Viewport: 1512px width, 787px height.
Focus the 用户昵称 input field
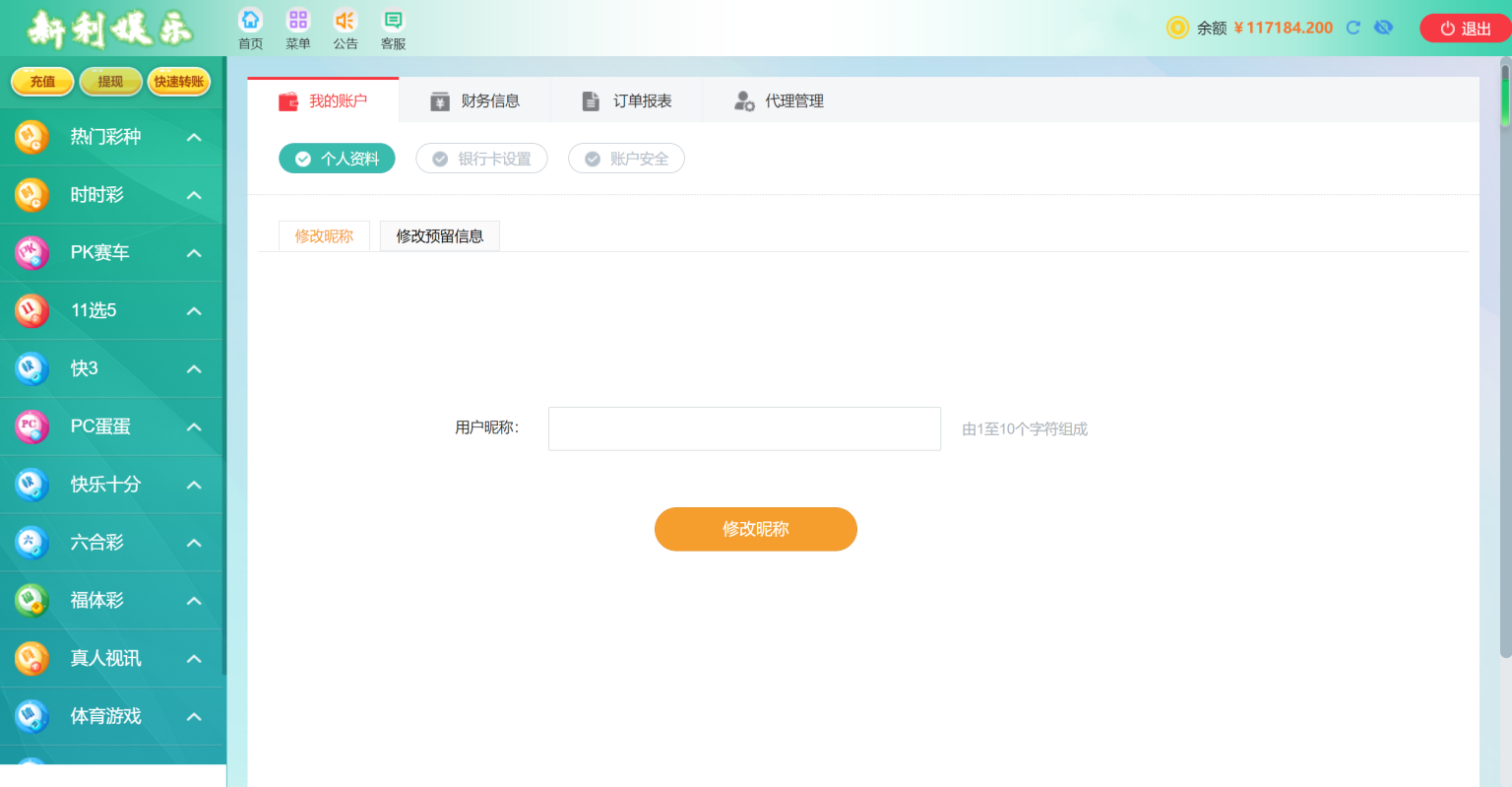(x=744, y=428)
